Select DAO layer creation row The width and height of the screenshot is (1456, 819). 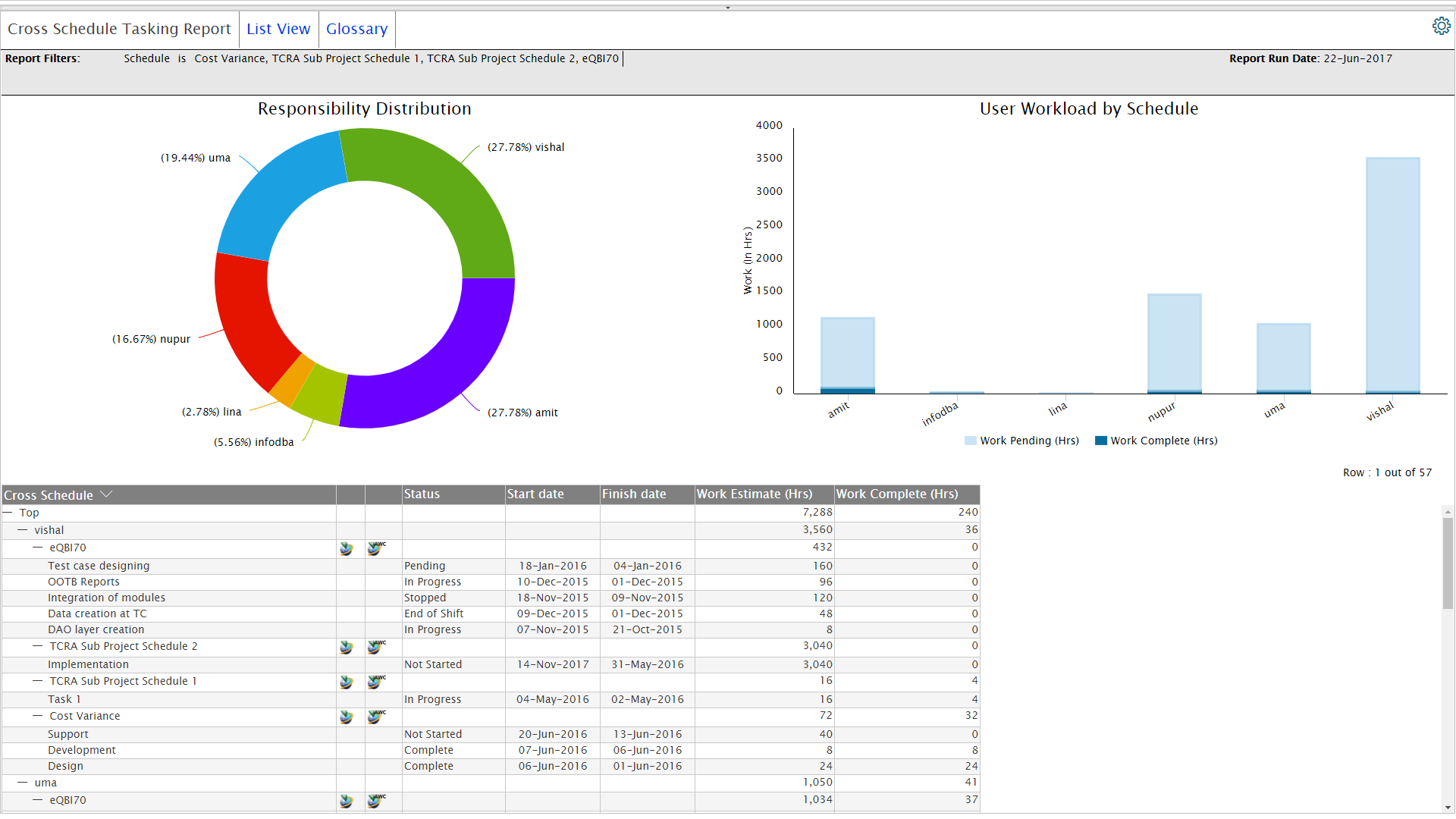click(x=491, y=629)
